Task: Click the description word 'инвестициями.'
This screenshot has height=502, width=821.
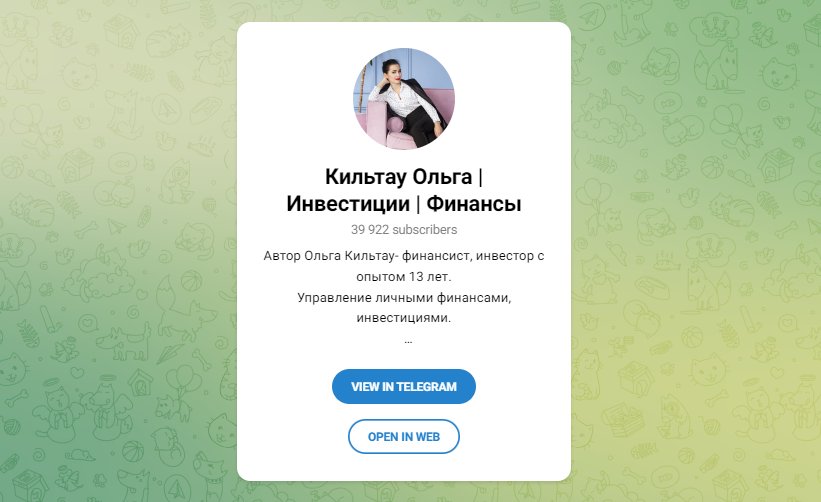Action: [x=404, y=318]
